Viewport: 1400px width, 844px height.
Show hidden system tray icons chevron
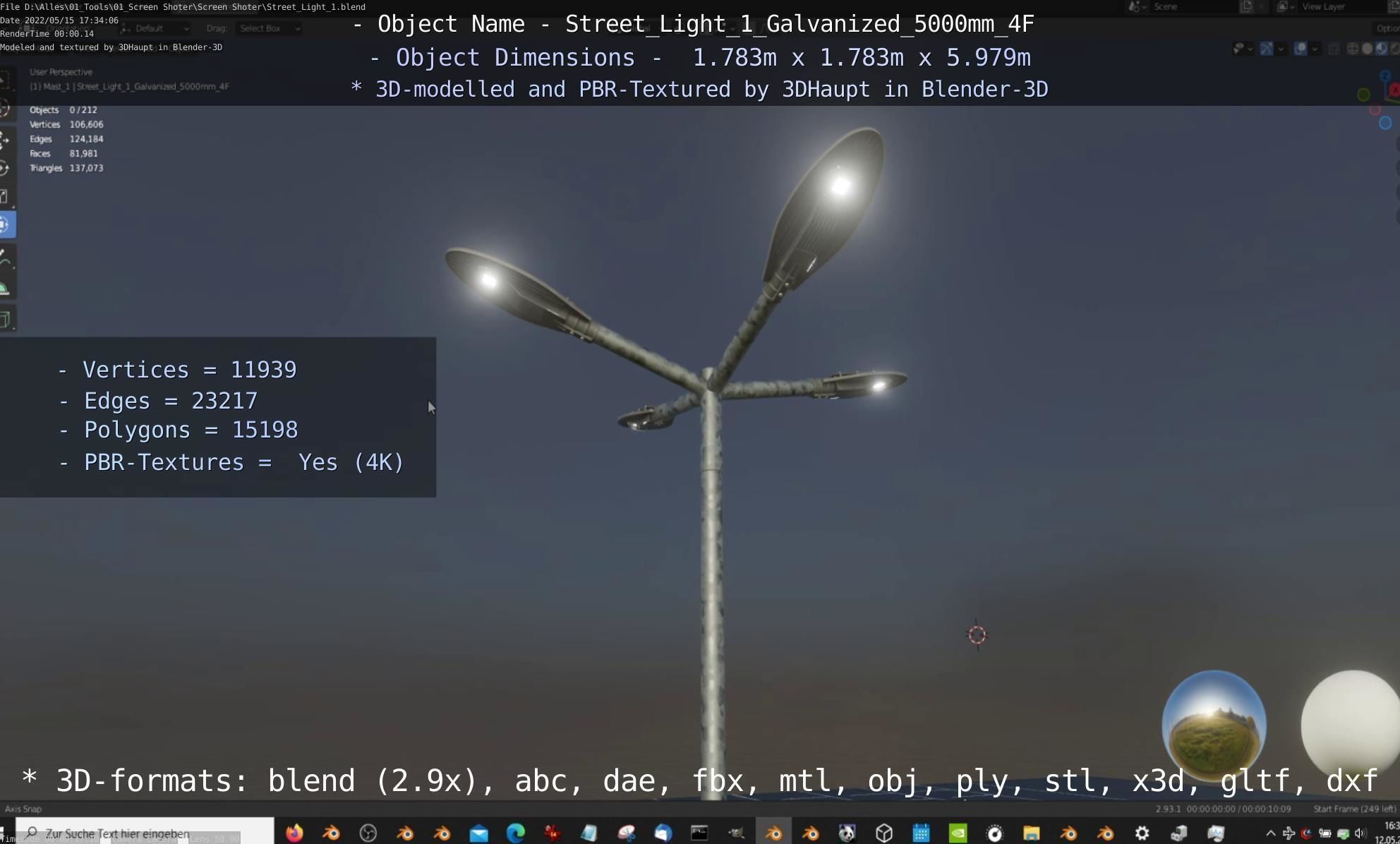point(1270,833)
